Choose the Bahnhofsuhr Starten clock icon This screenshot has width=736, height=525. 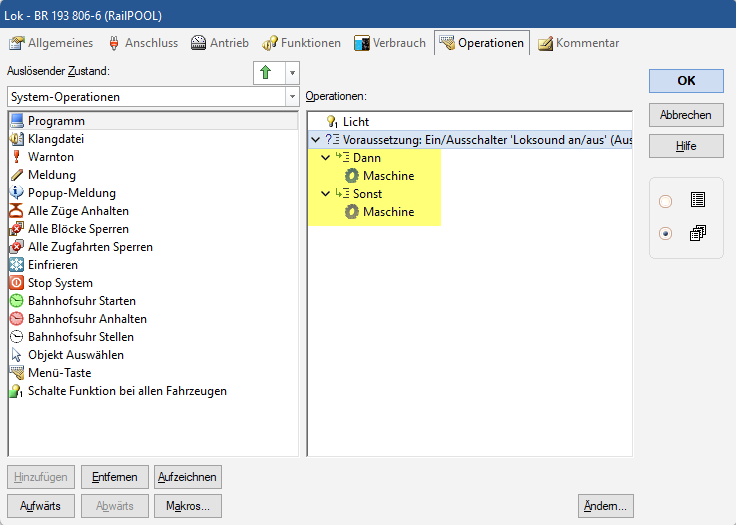[17, 301]
